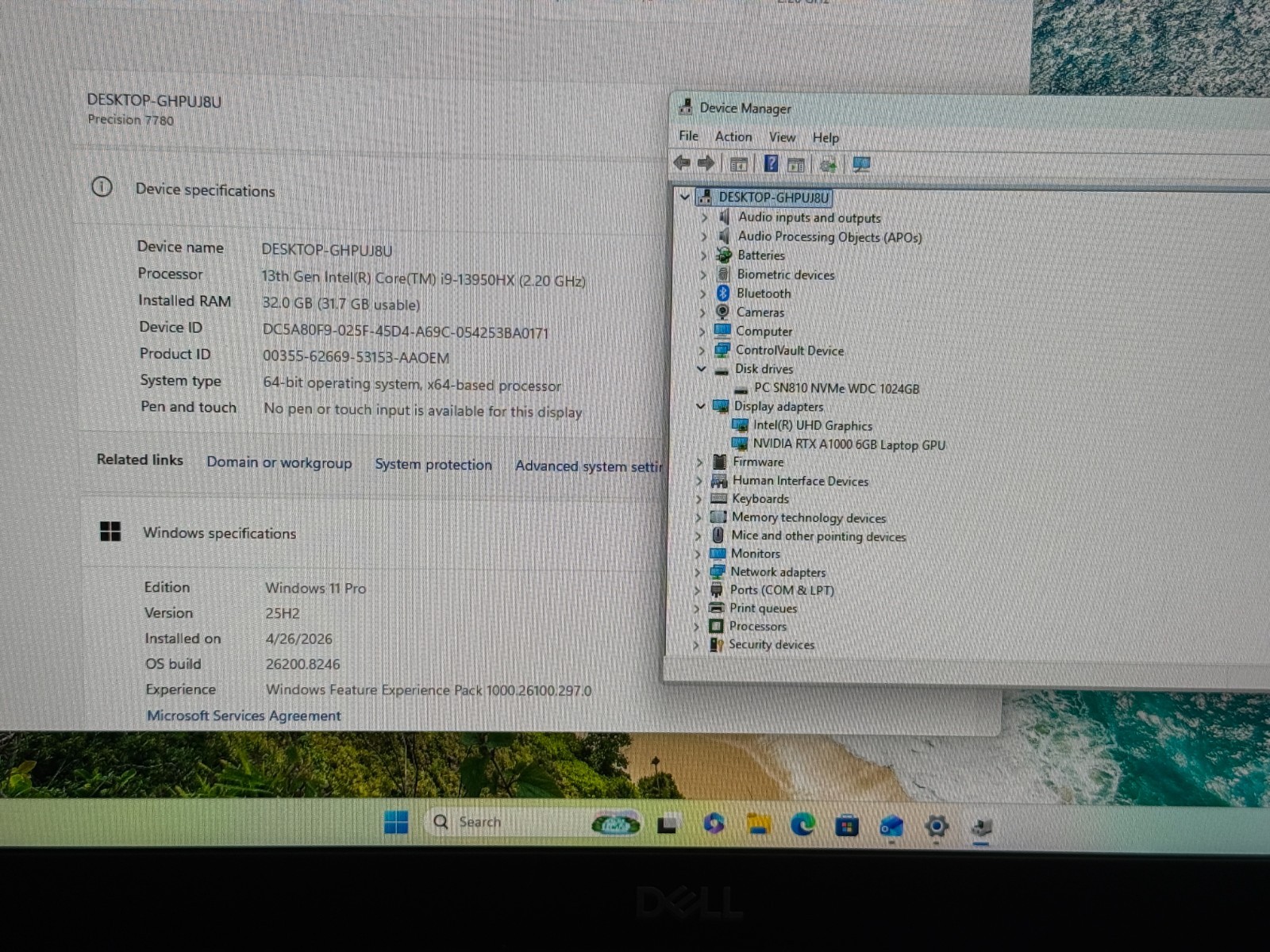Screen dimensions: 1270x952
Task: Select PC SN810 NVMe WDC 1024GB drive
Action: coord(836,388)
